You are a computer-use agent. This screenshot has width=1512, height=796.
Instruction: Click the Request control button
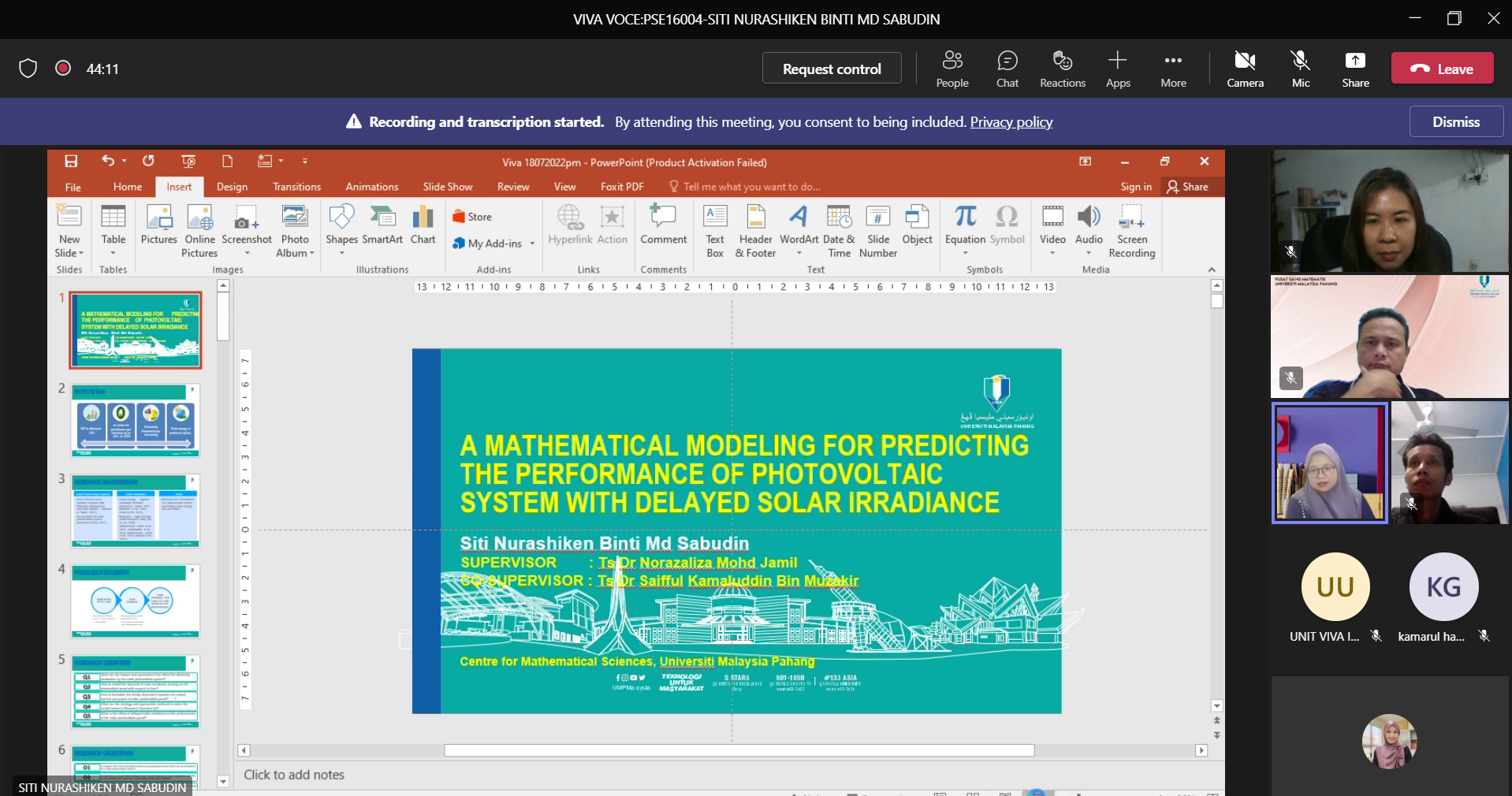point(832,69)
